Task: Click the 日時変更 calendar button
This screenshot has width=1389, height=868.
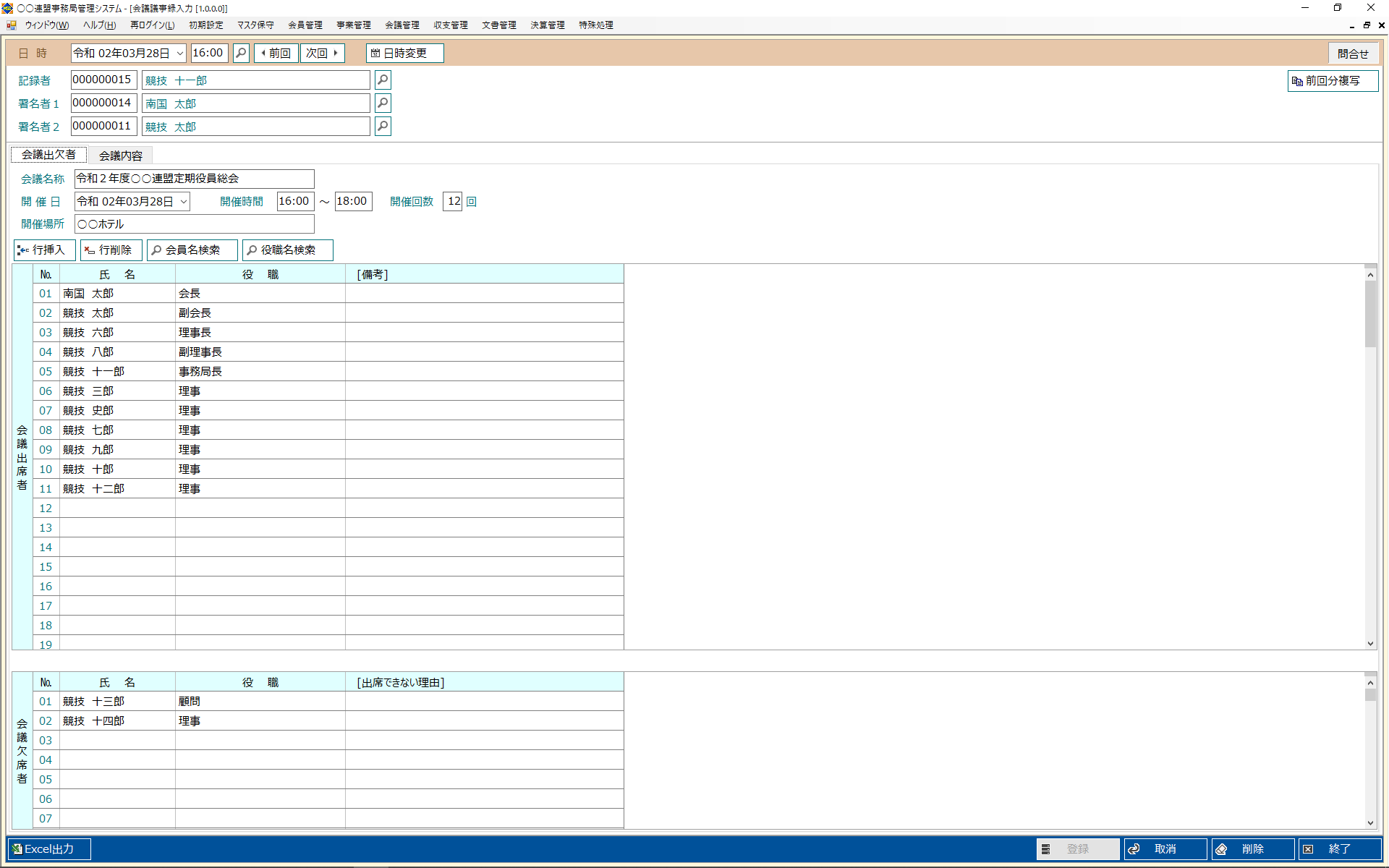Action: [x=404, y=54]
